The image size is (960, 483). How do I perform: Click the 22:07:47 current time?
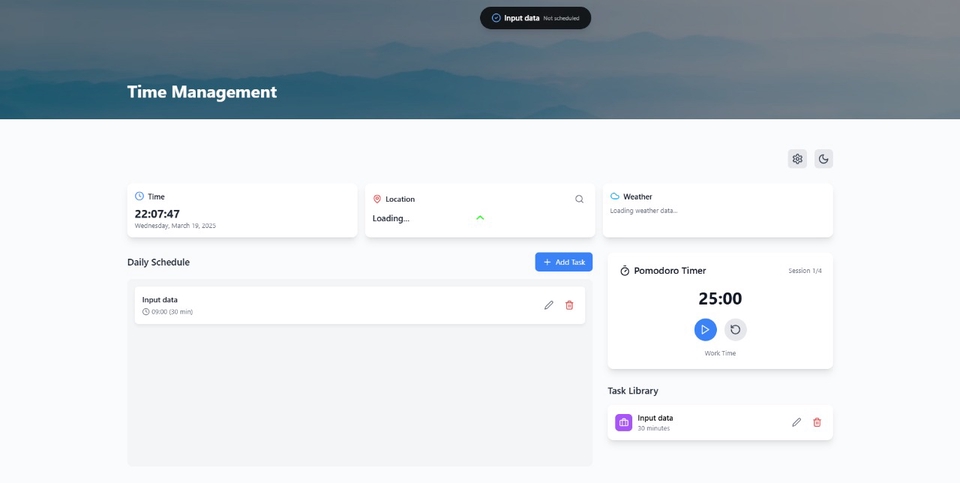coord(157,214)
